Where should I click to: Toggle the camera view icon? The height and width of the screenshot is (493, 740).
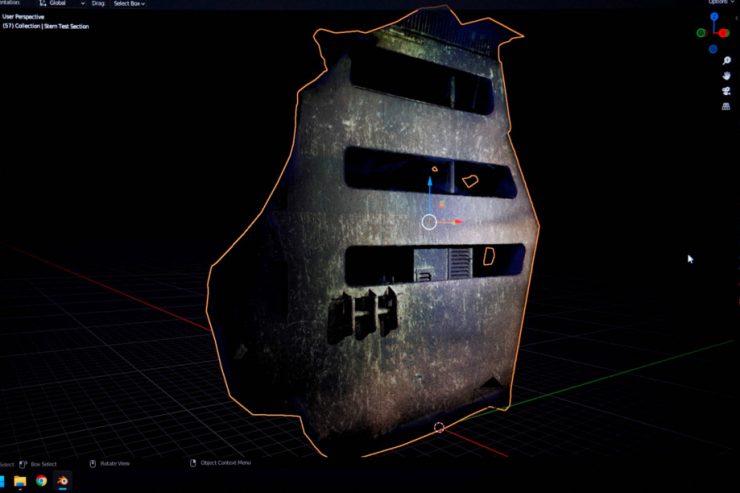[726, 91]
